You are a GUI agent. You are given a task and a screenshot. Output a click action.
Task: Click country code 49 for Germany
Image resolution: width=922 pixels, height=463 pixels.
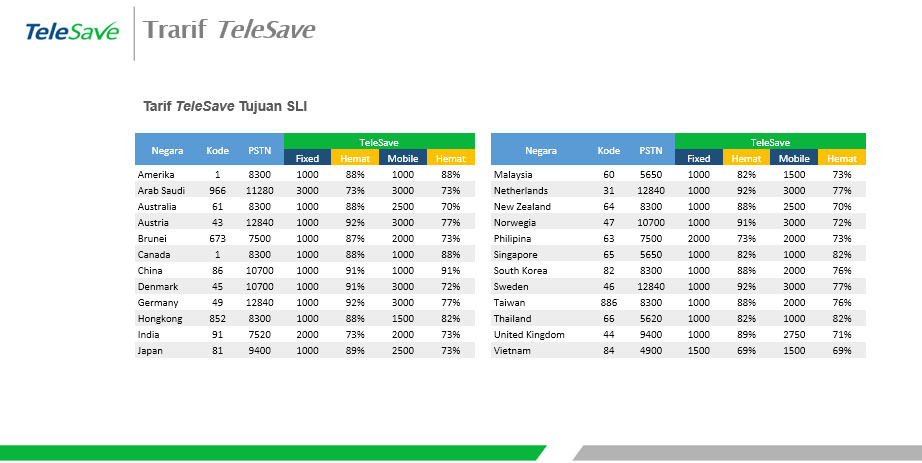pos(218,302)
